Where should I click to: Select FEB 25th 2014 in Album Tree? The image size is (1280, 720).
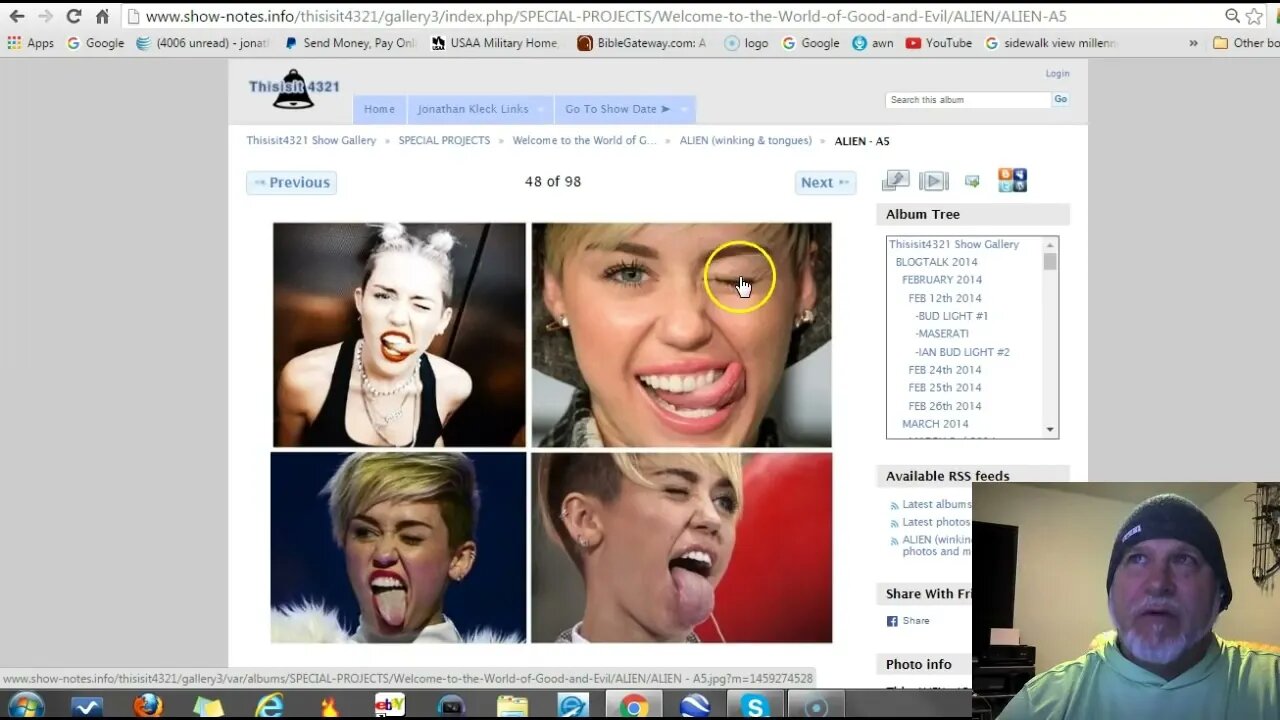[945, 388]
